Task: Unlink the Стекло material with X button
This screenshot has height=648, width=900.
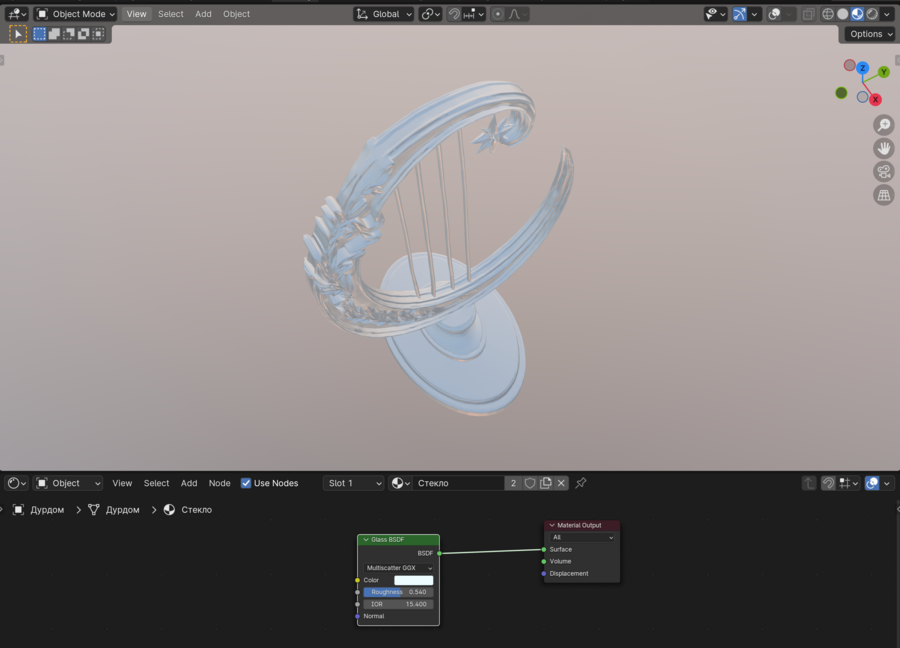Action: coord(561,483)
